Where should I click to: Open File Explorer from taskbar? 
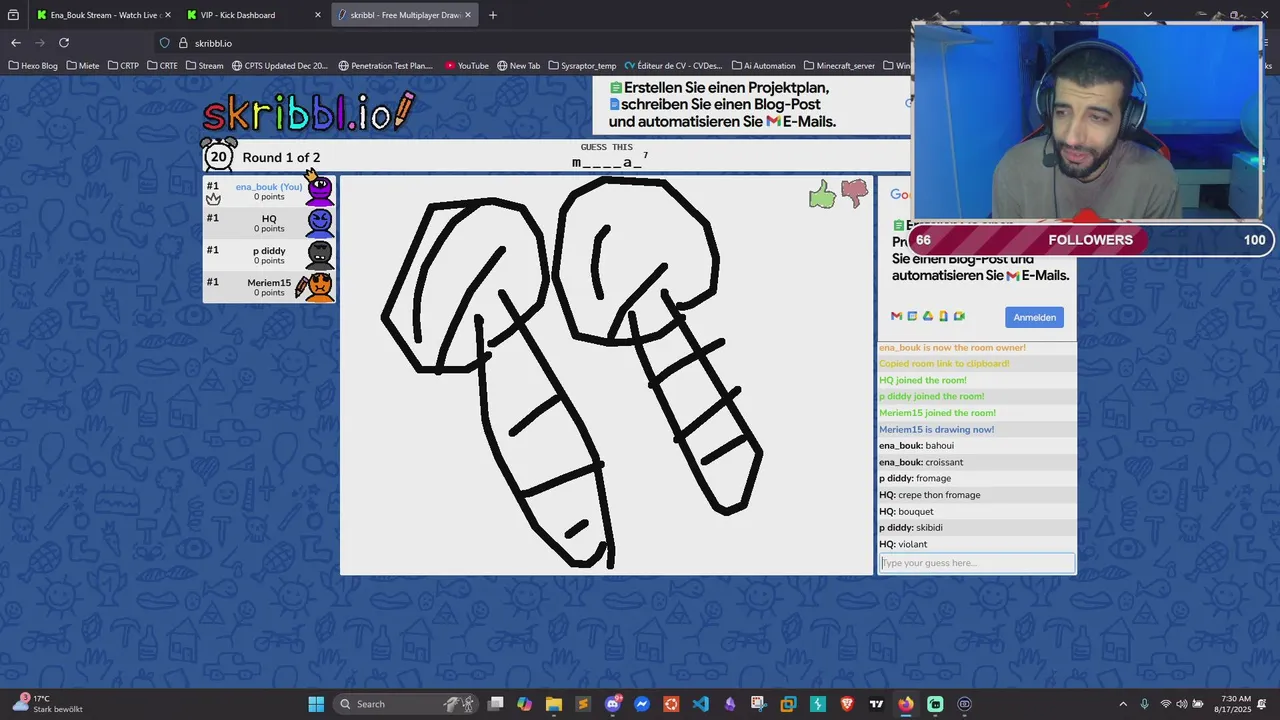click(x=554, y=704)
